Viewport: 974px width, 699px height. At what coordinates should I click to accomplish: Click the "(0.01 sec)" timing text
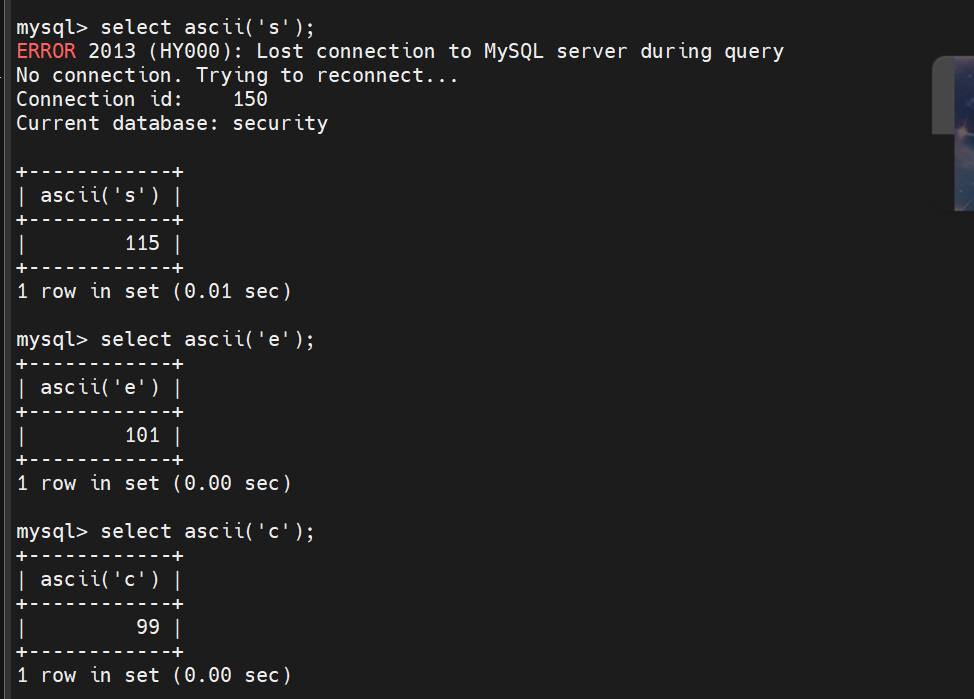pyautogui.click(x=232, y=291)
